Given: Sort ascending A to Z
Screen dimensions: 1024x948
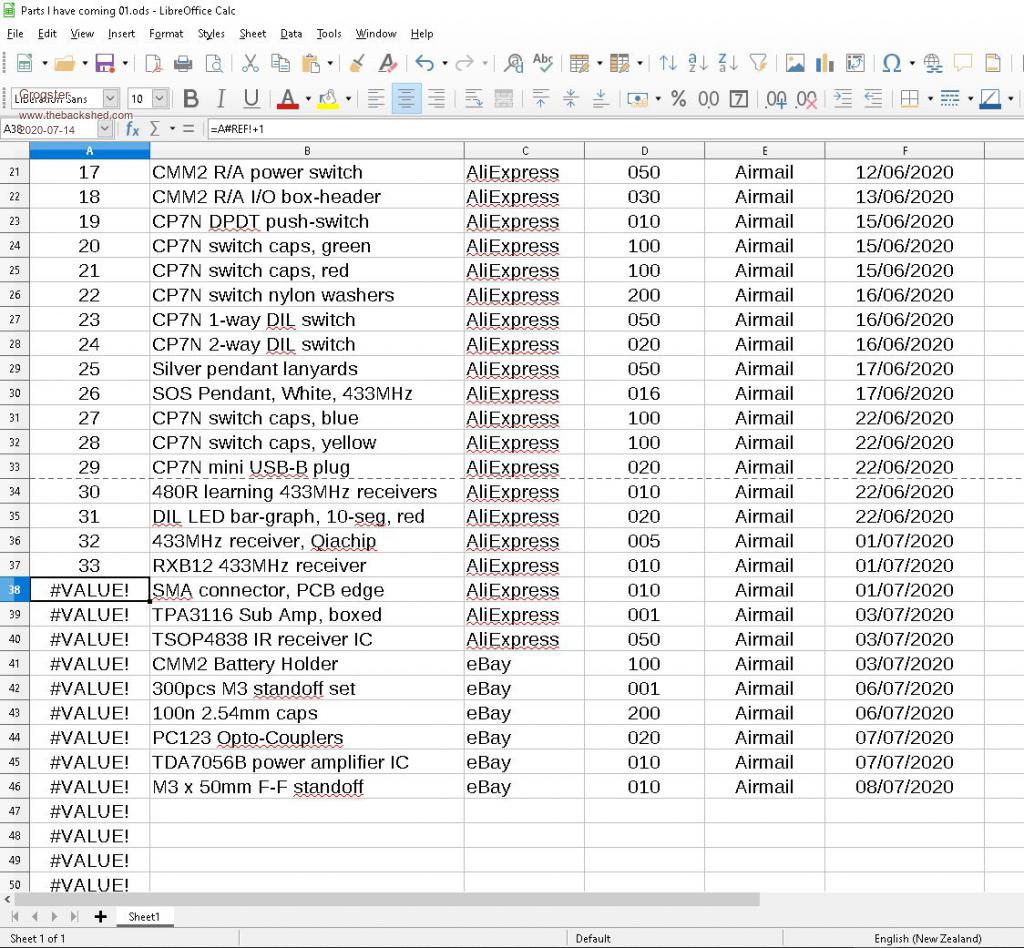Looking at the screenshot, I should (697, 63).
